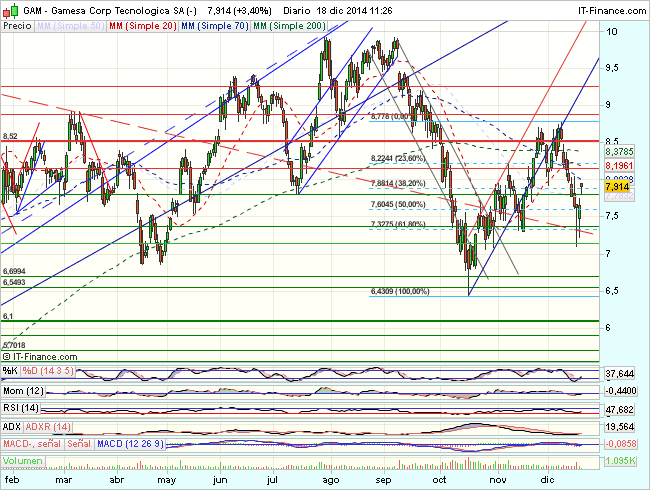Click the 6,5 price axis label
This screenshot has width=650, height=490.
point(613,291)
